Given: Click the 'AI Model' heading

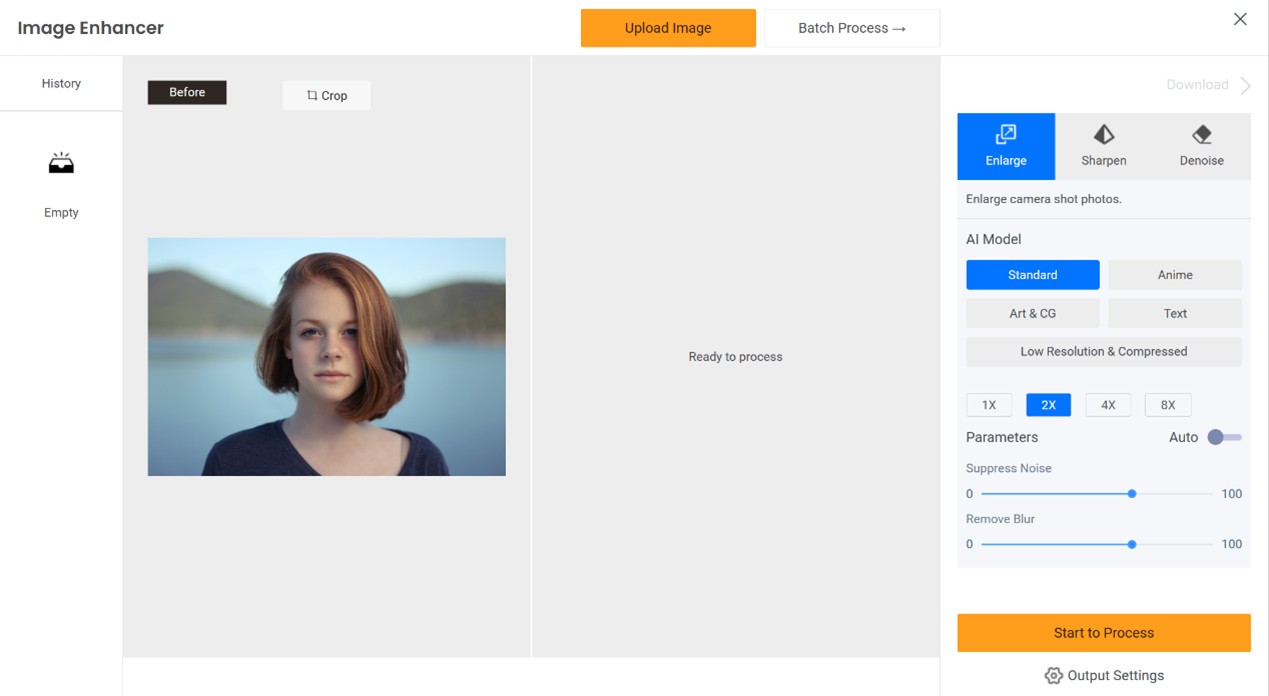Looking at the screenshot, I should tap(994, 240).
